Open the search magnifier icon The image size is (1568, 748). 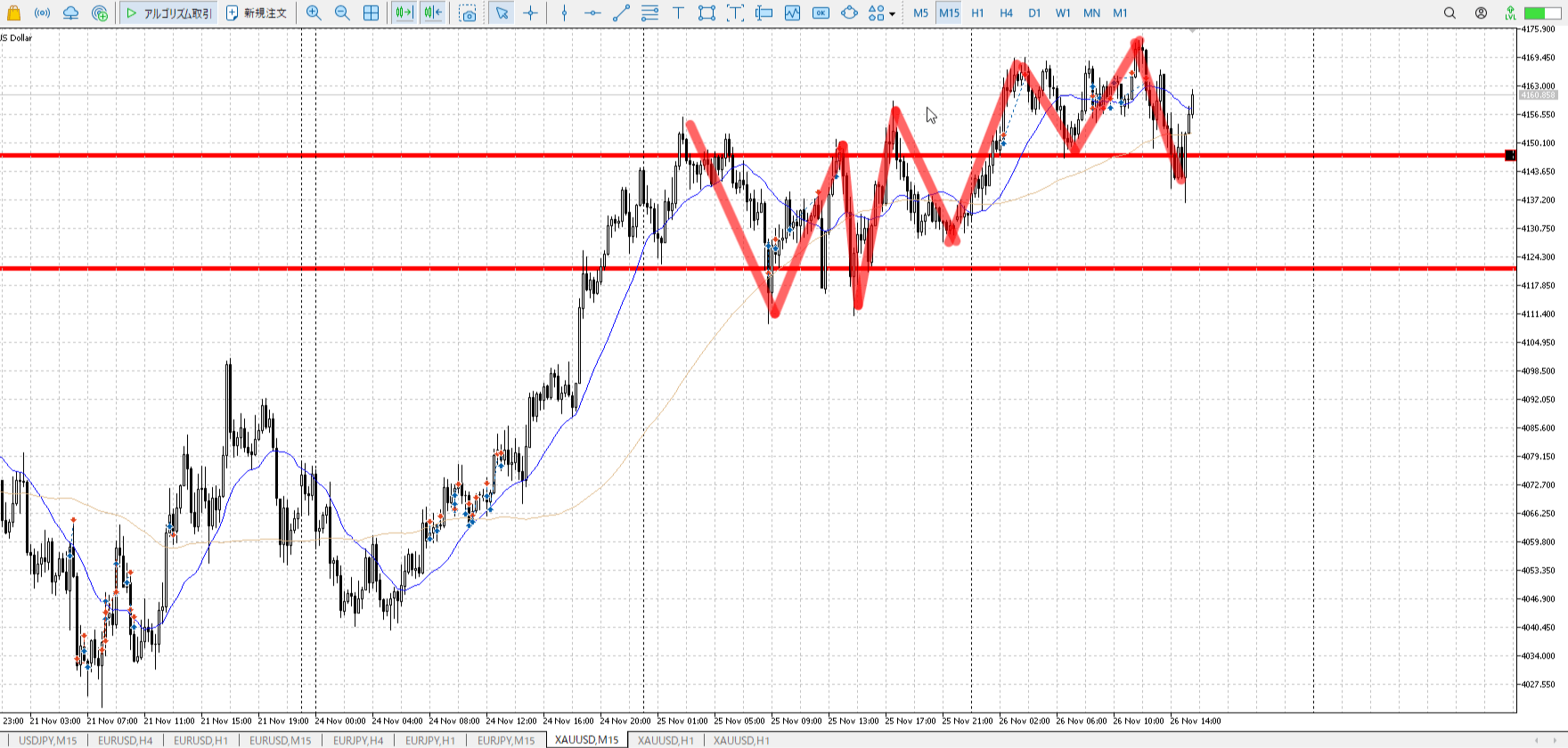click(x=1450, y=13)
